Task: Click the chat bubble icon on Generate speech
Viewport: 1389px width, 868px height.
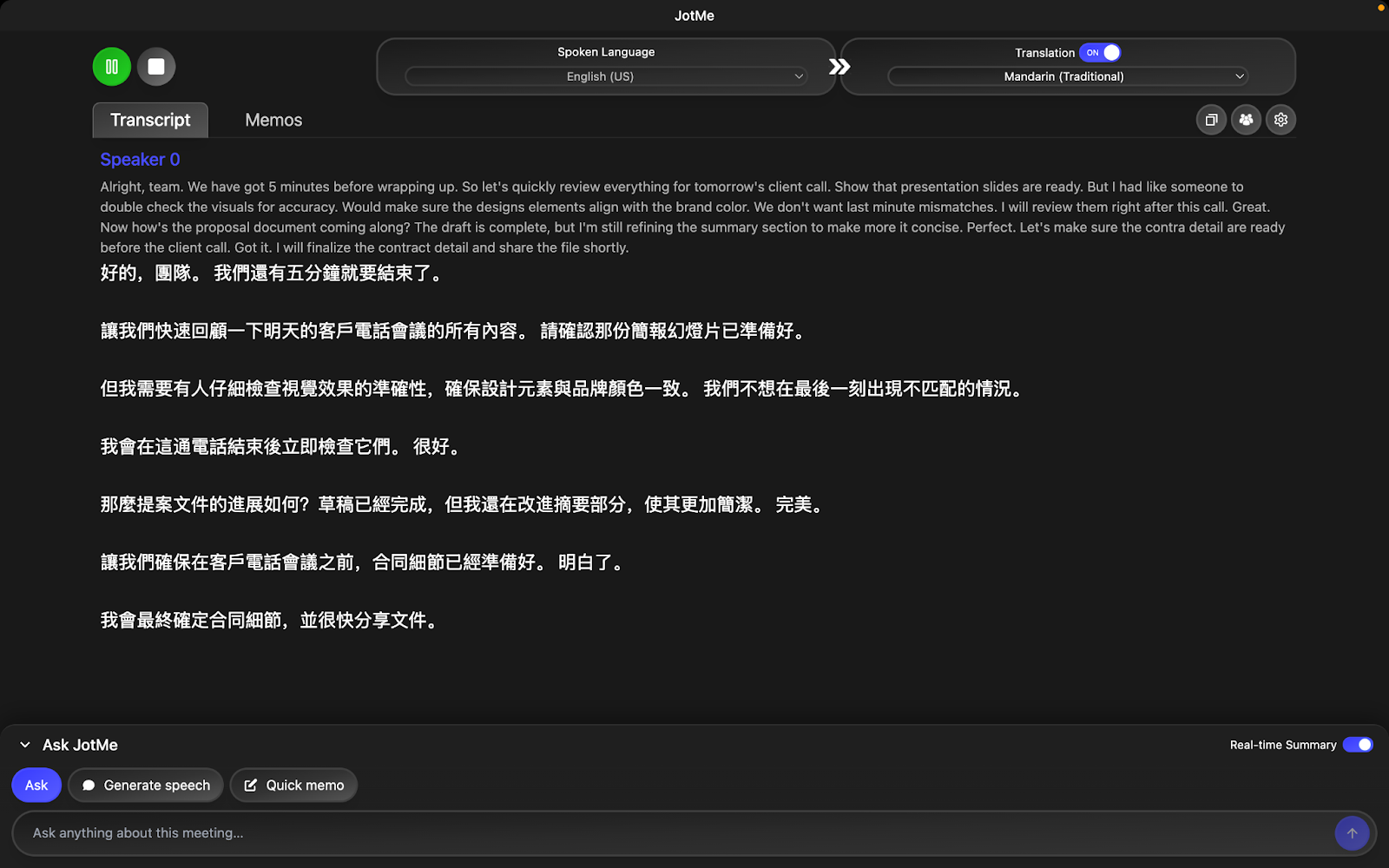Action: (x=89, y=785)
